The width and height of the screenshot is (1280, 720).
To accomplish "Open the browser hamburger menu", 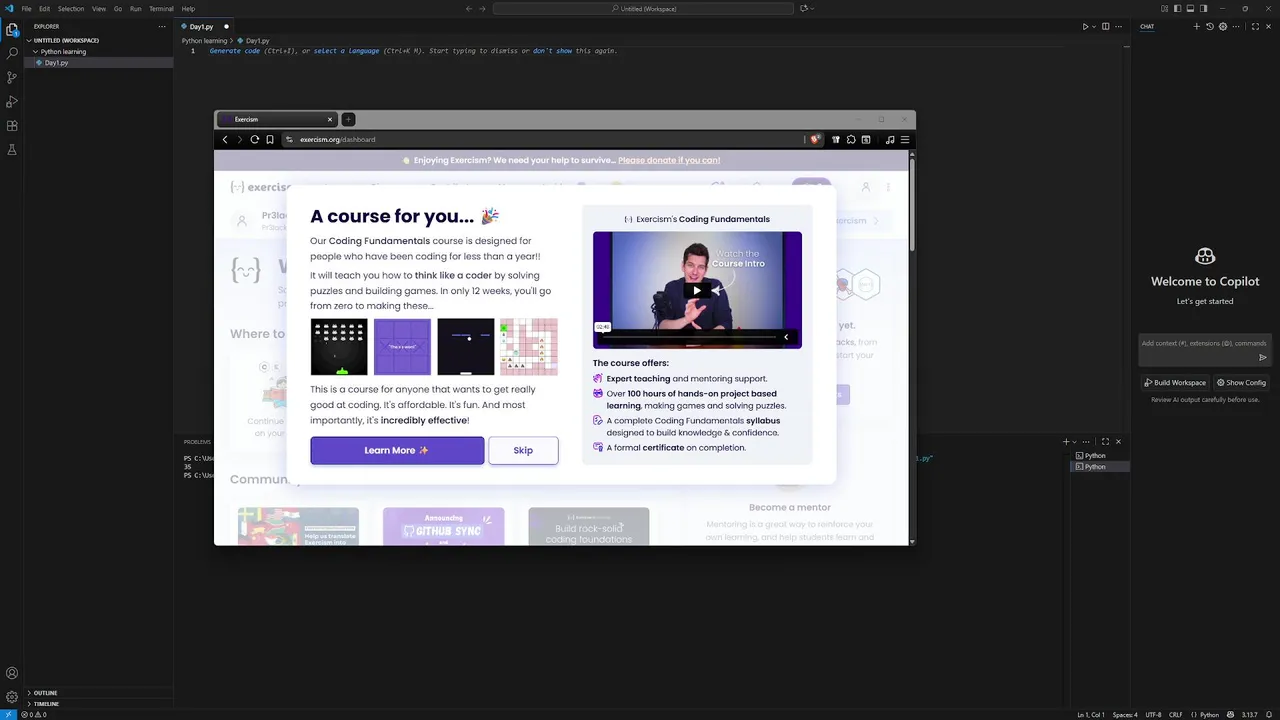I will [x=904, y=139].
